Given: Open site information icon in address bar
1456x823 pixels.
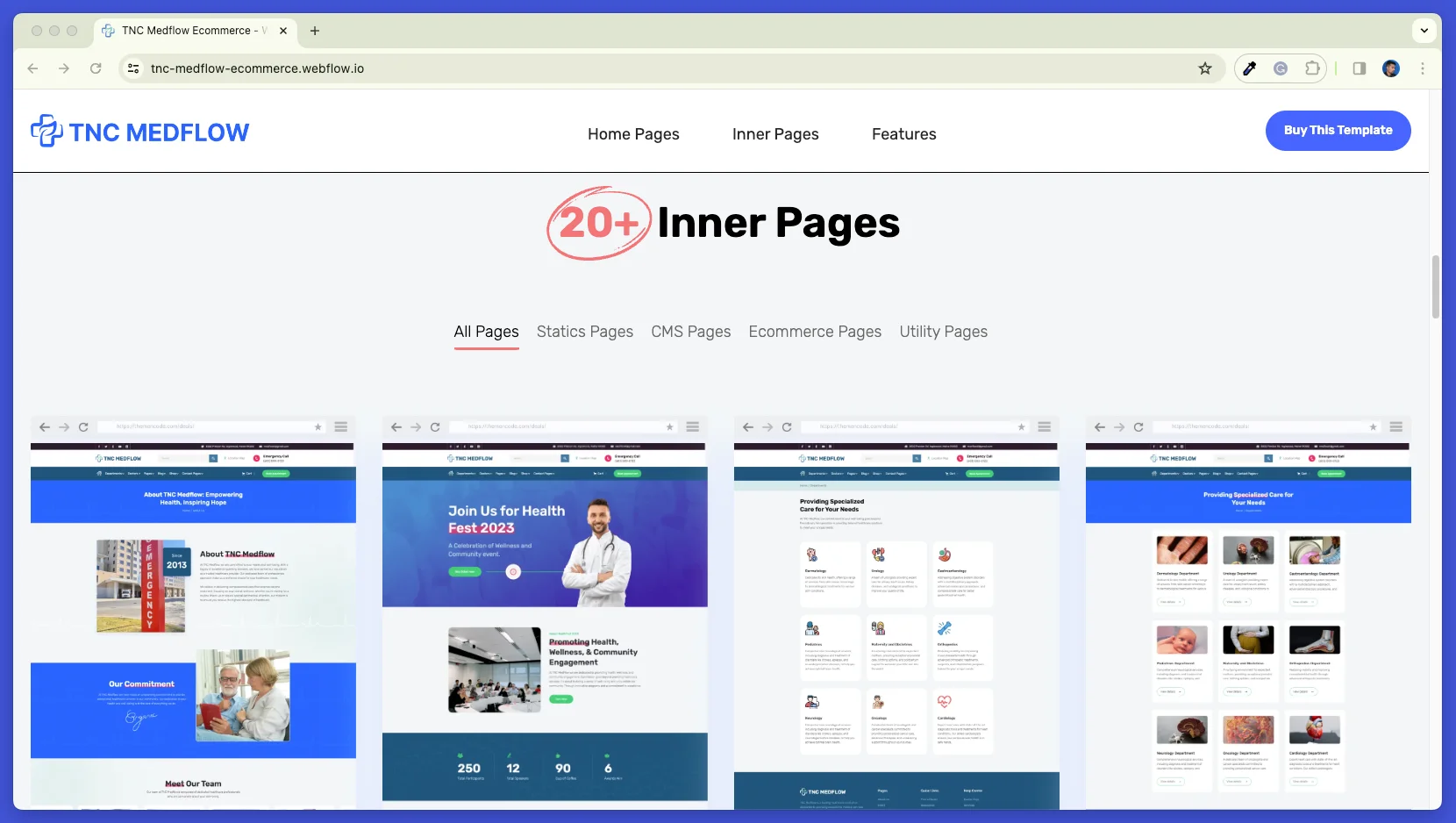Looking at the screenshot, I should point(133,68).
